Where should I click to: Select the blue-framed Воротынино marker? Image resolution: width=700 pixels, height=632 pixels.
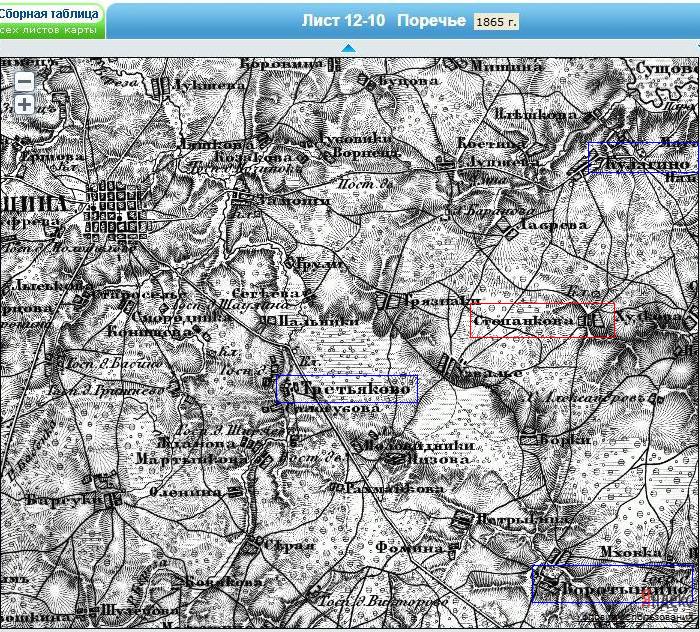612,583
